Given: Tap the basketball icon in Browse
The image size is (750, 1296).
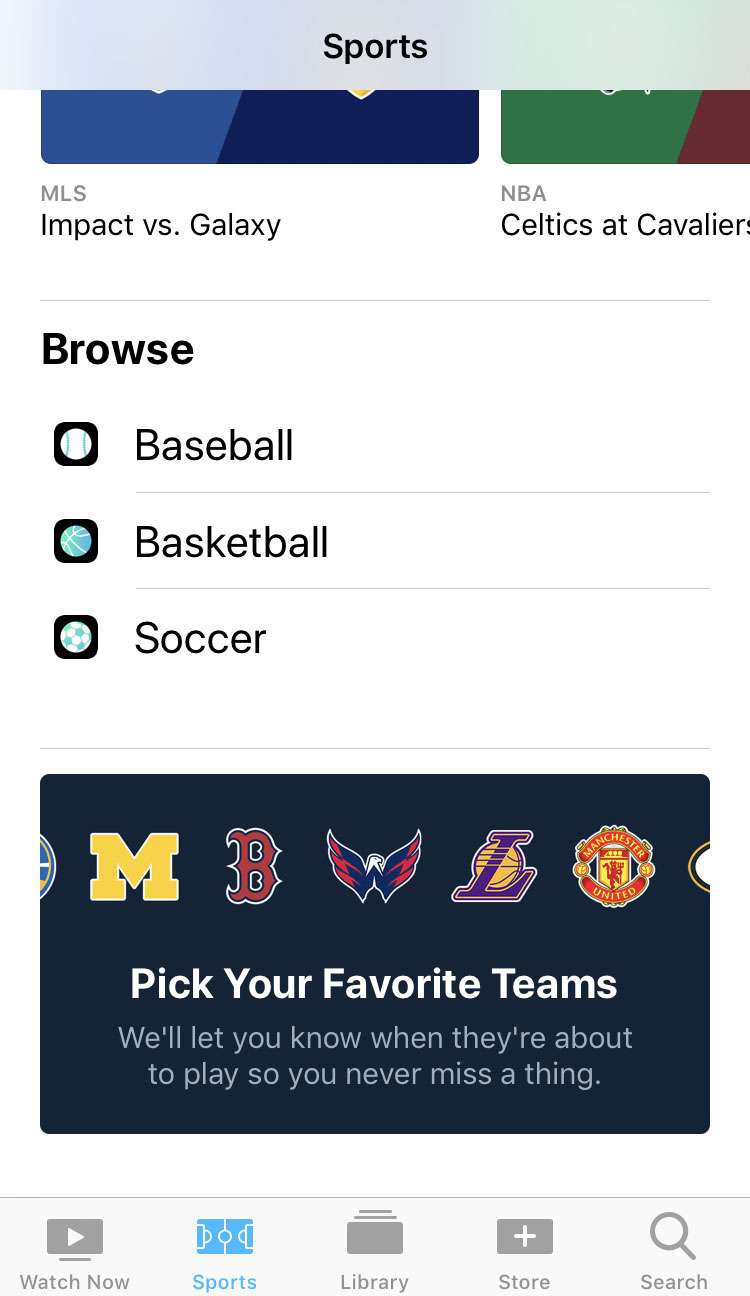Looking at the screenshot, I should point(76,541).
